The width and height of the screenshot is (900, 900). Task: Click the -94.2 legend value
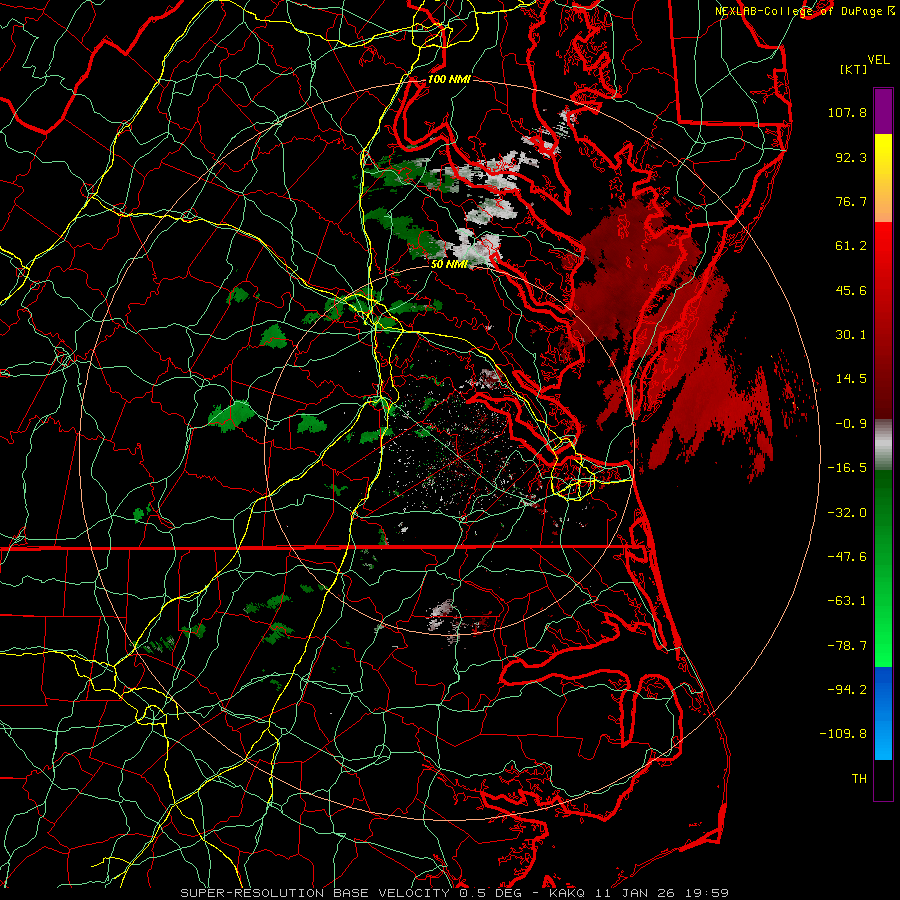pos(847,690)
